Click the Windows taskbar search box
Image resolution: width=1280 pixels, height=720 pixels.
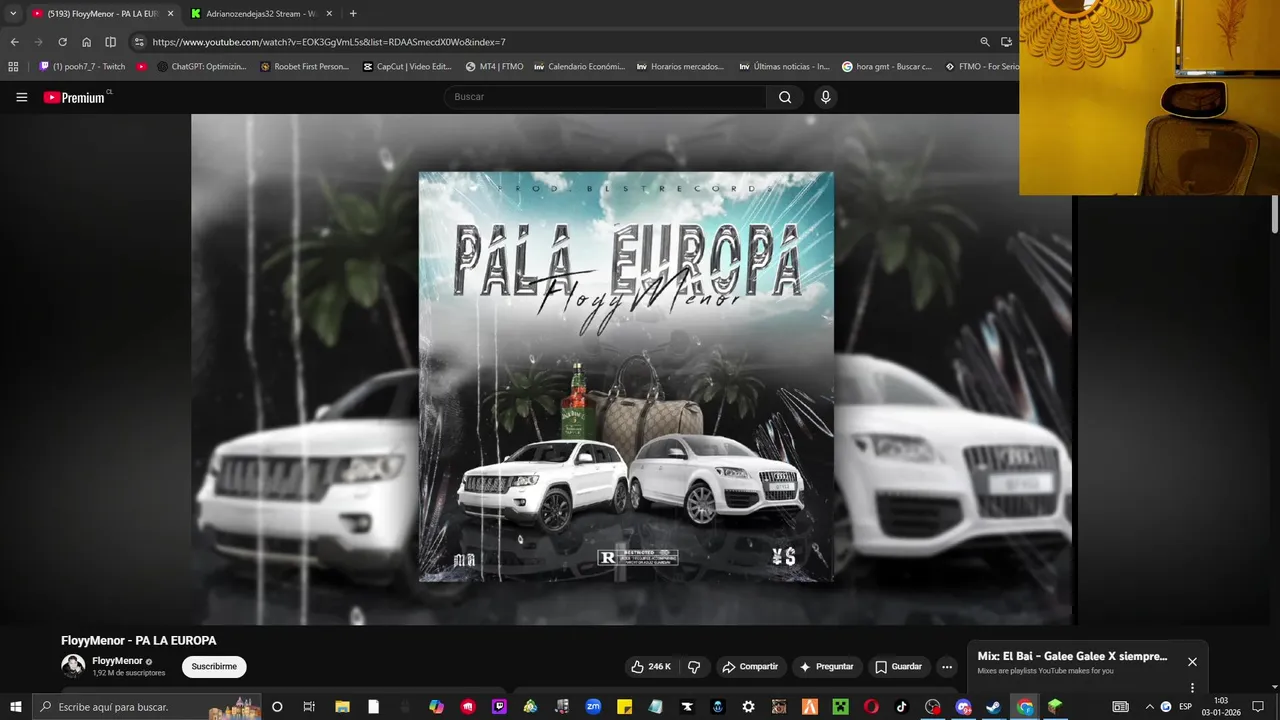coord(146,707)
